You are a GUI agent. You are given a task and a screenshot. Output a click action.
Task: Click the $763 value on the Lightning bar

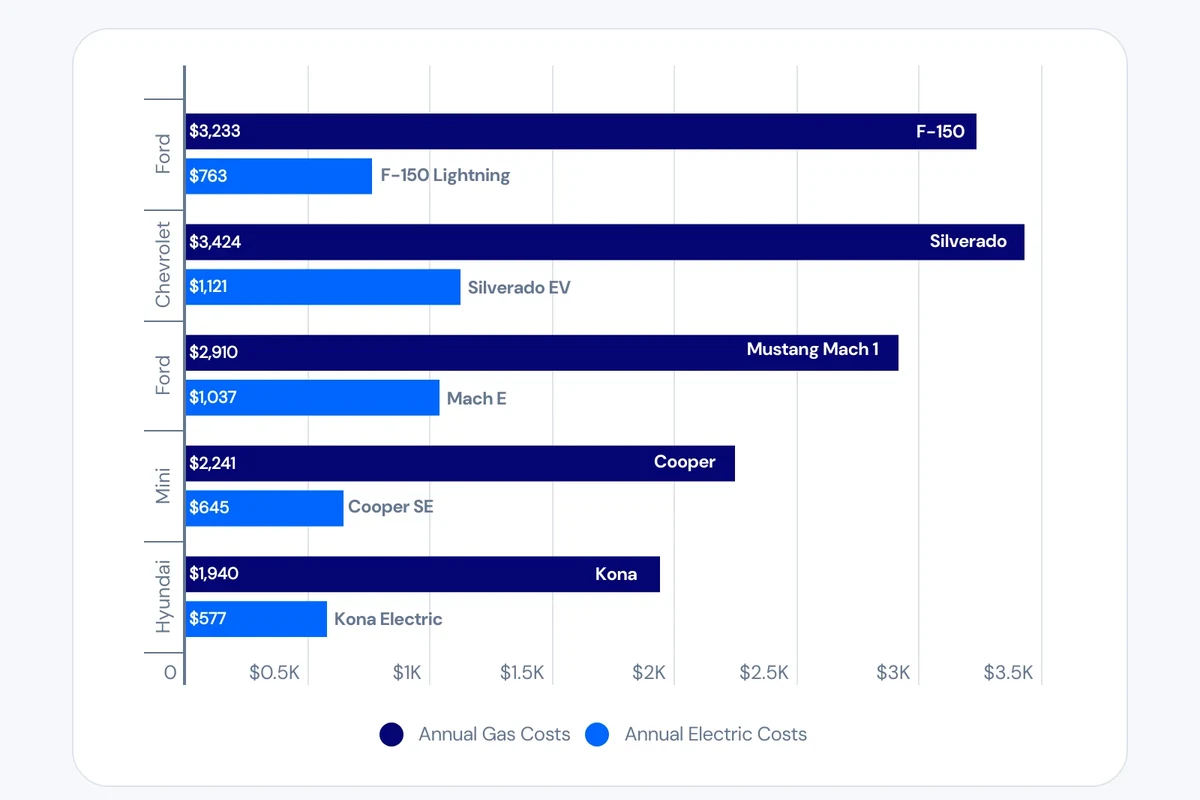point(208,176)
